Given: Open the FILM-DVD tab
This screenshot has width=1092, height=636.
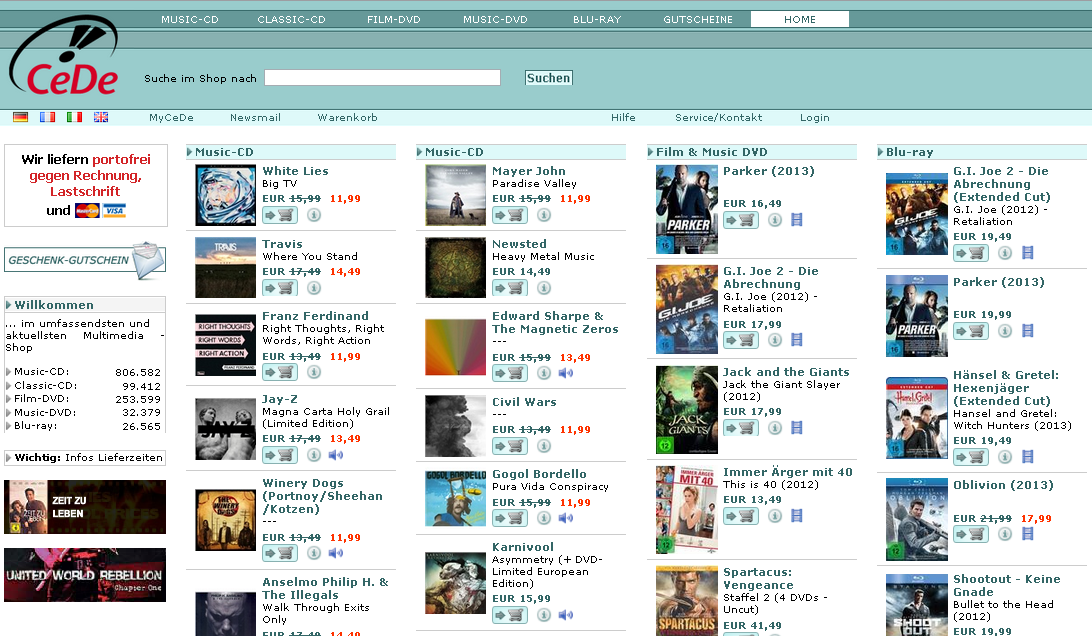Looking at the screenshot, I should point(393,20).
